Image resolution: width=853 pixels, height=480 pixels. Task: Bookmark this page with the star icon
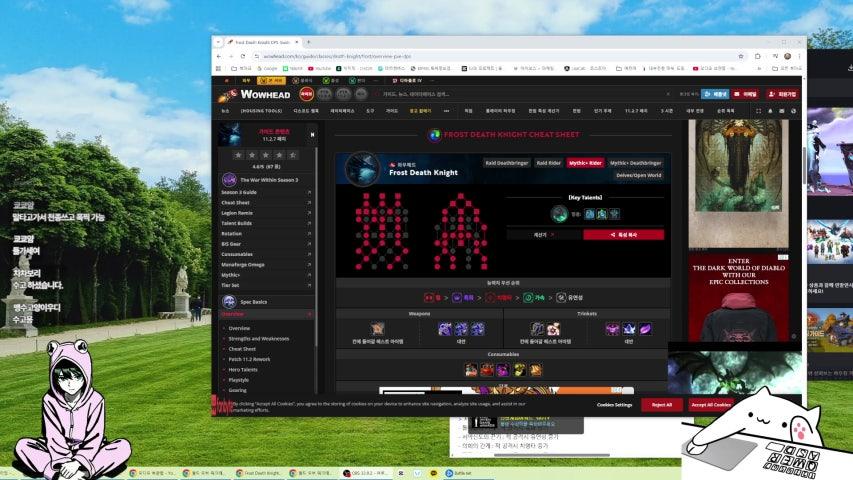[x=741, y=56]
